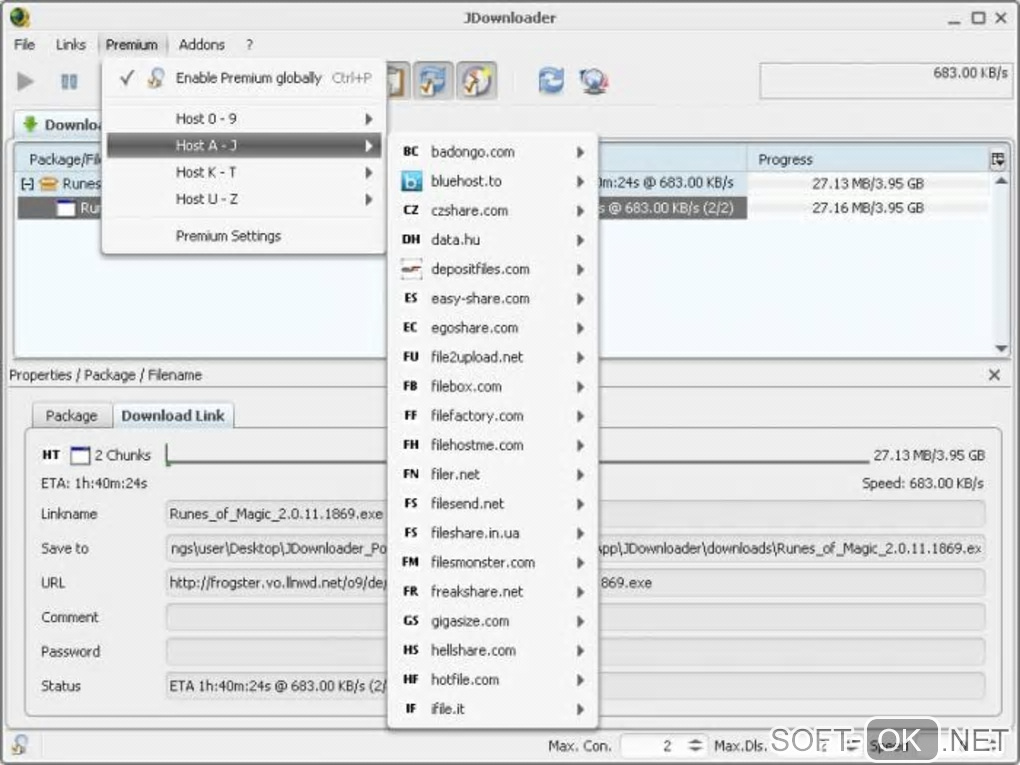Click the FU file2upload icon

pos(410,357)
